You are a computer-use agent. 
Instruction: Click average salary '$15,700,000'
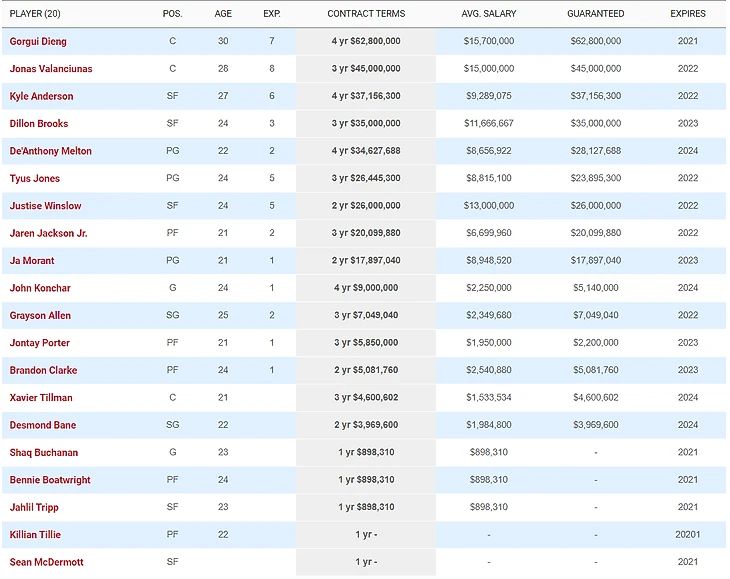click(x=489, y=41)
